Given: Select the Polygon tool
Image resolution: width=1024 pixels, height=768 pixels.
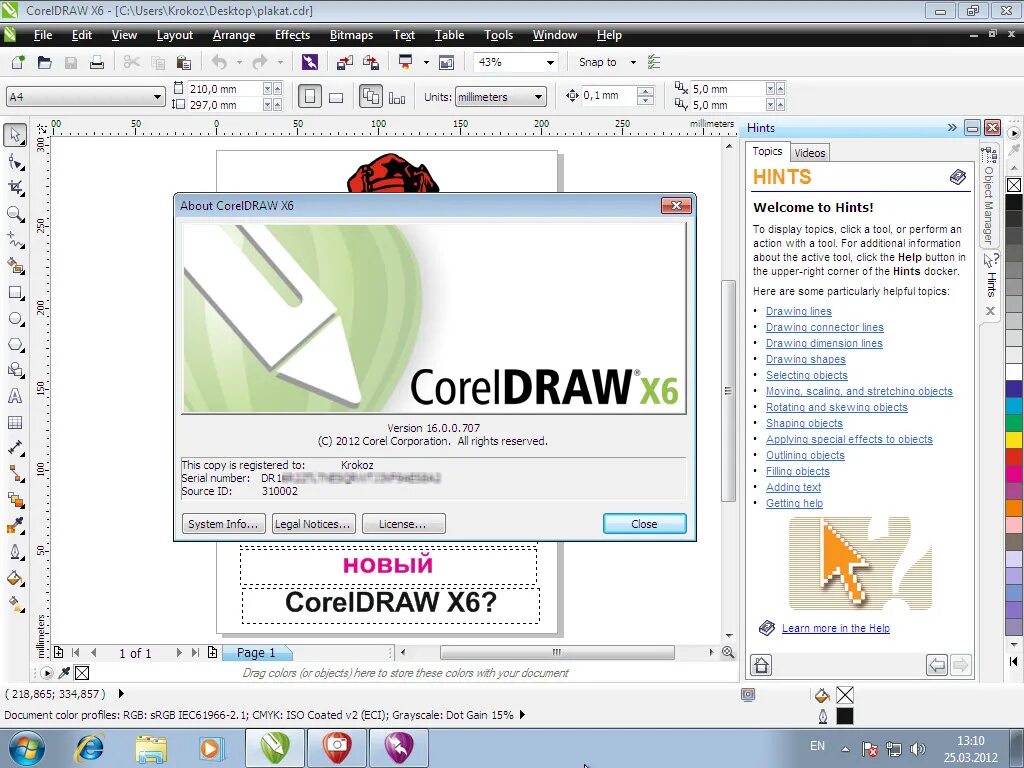Looking at the screenshot, I should (x=15, y=345).
